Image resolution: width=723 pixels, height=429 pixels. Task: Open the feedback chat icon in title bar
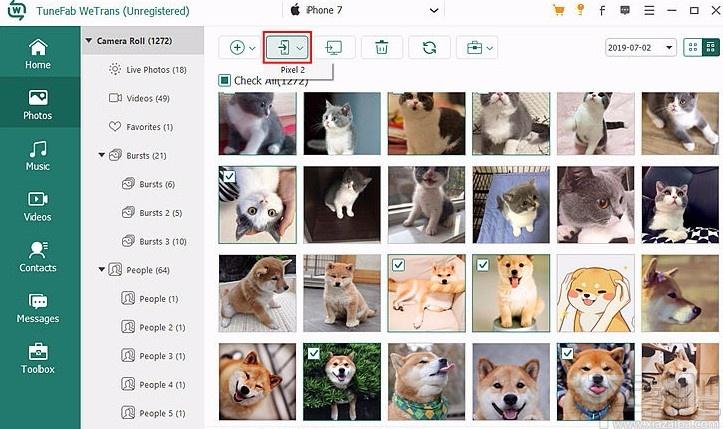click(625, 10)
